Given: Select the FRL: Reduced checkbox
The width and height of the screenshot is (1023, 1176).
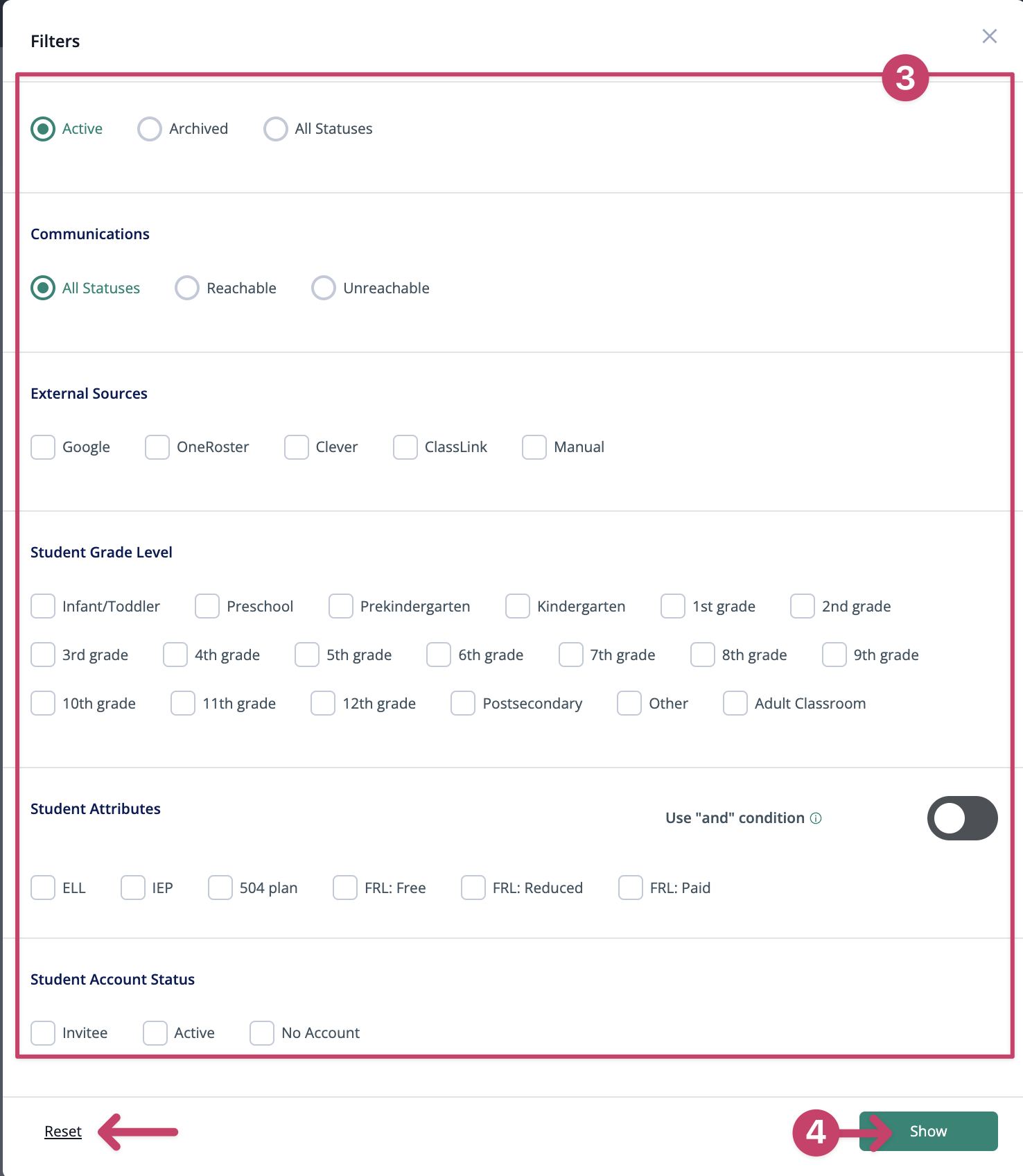Looking at the screenshot, I should 473,888.
